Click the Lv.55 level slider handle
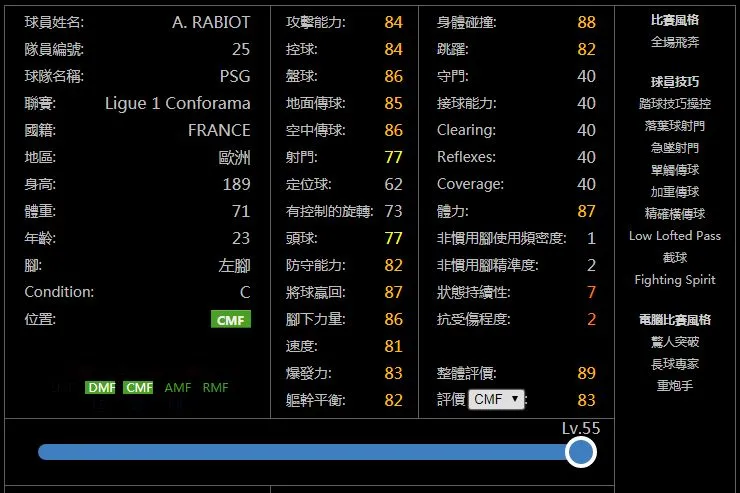Viewport: 740px width, 493px height. coord(580,452)
